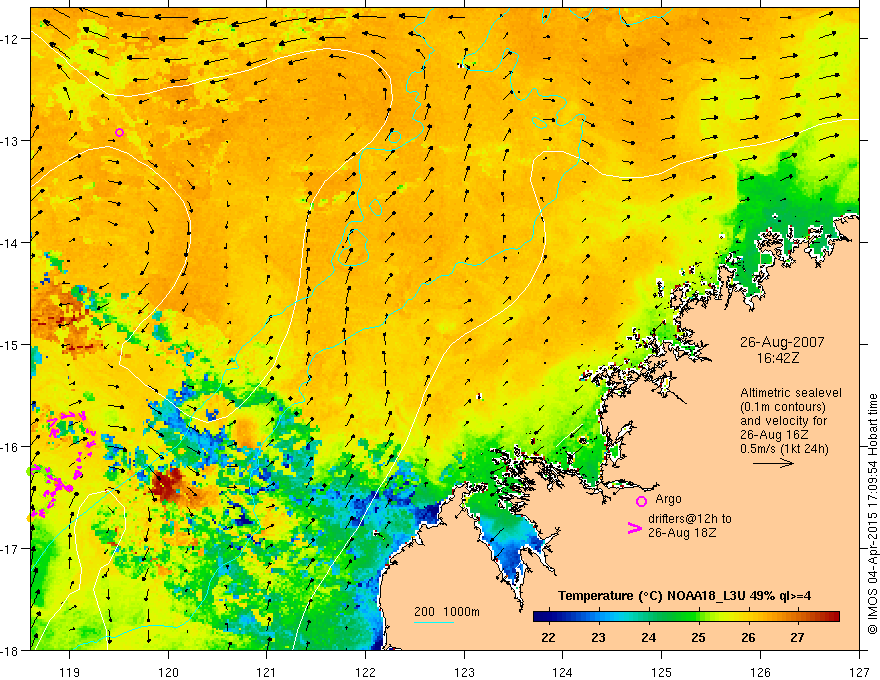Click the 121 longitude axis label

[267, 672]
